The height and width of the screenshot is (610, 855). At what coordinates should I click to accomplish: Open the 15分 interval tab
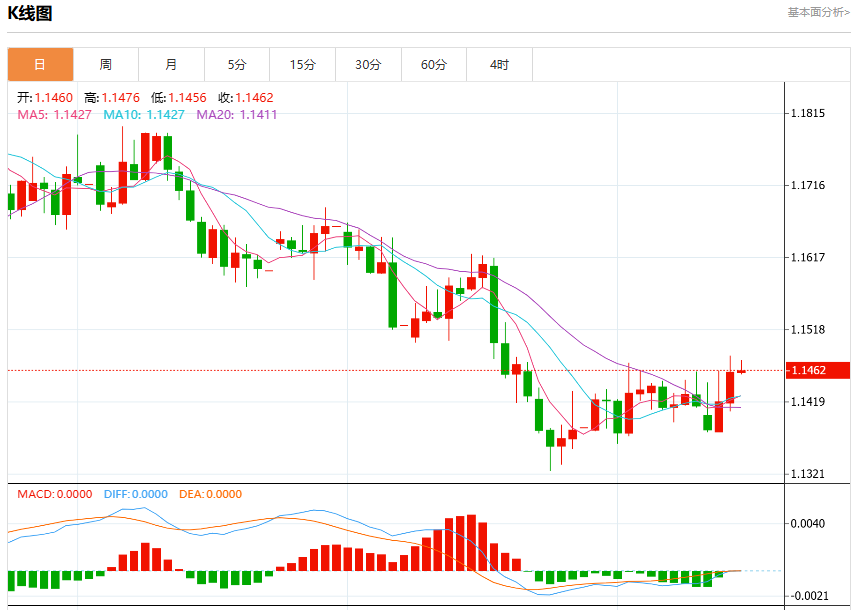click(303, 64)
